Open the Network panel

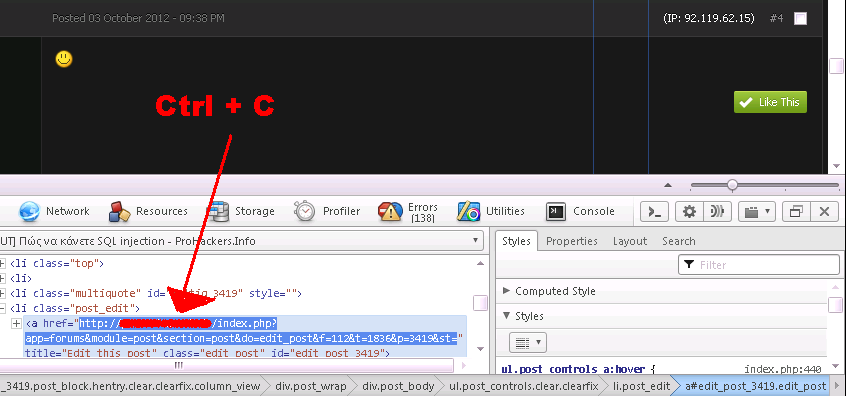[54, 211]
